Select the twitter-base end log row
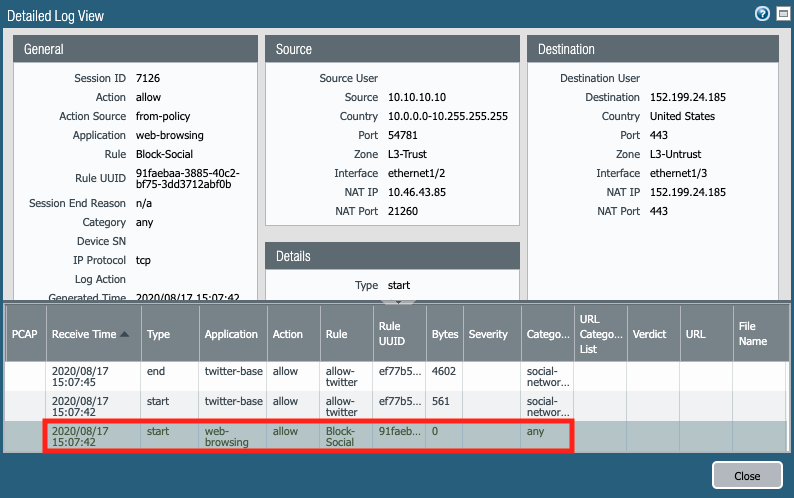The width and height of the screenshot is (794, 498). (x=300, y=376)
